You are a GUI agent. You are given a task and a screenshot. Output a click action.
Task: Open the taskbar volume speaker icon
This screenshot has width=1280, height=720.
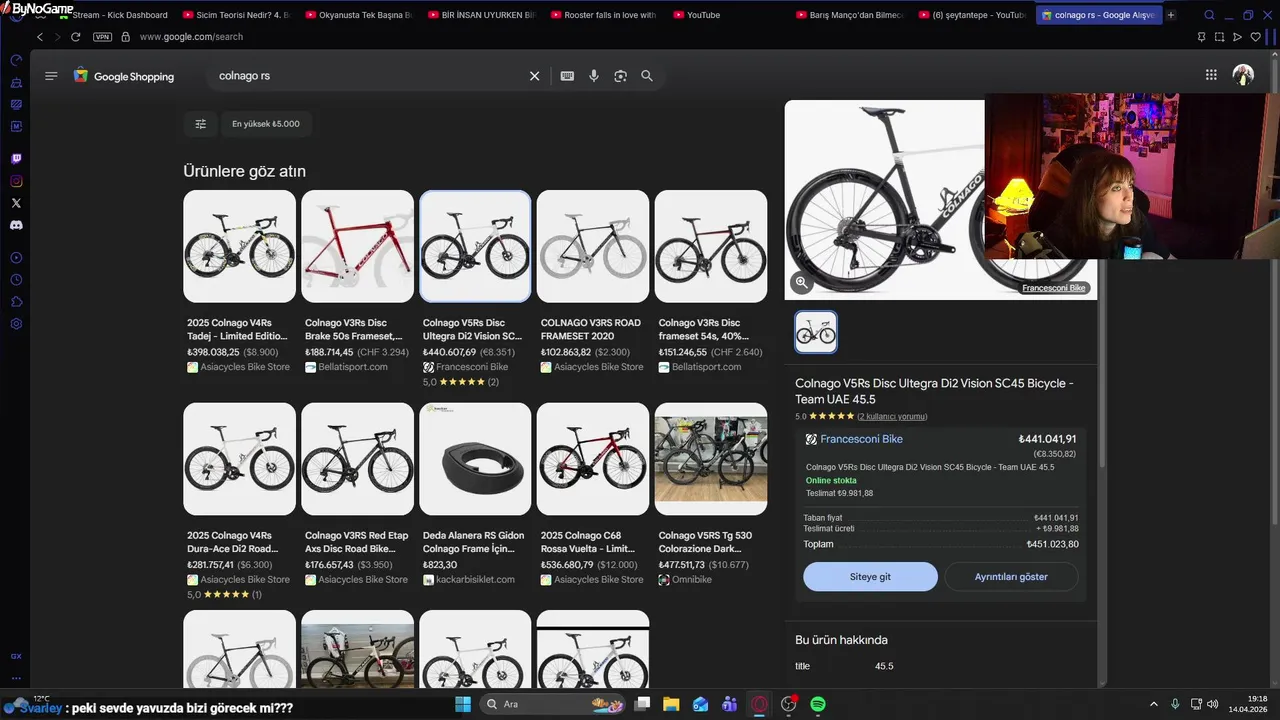pos(1212,704)
